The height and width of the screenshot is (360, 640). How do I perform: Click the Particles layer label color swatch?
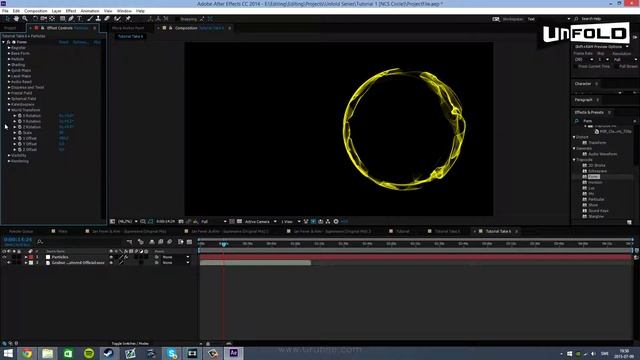pyautogui.click(x=31, y=257)
